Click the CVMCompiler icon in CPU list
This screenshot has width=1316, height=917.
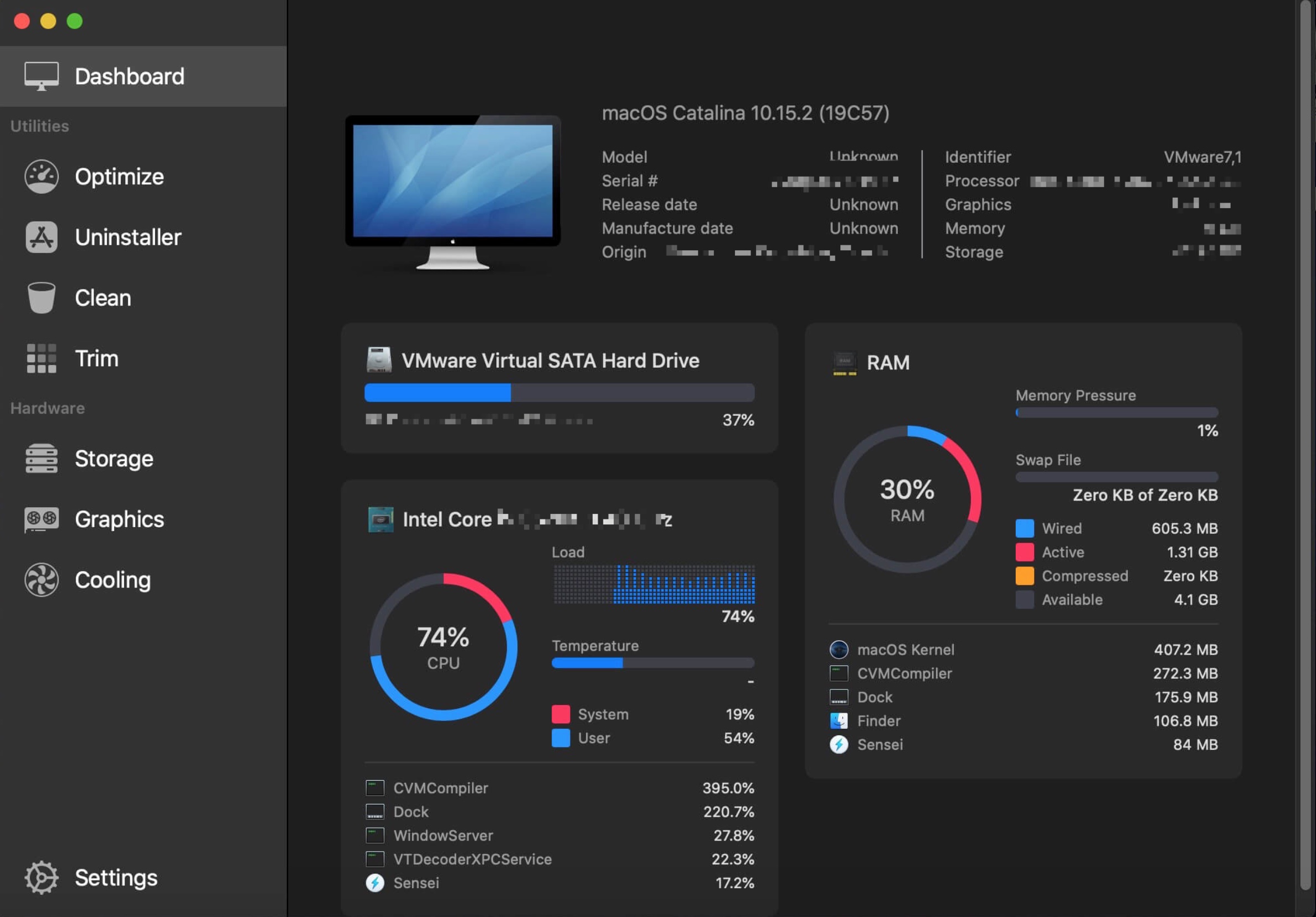click(375, 788)
